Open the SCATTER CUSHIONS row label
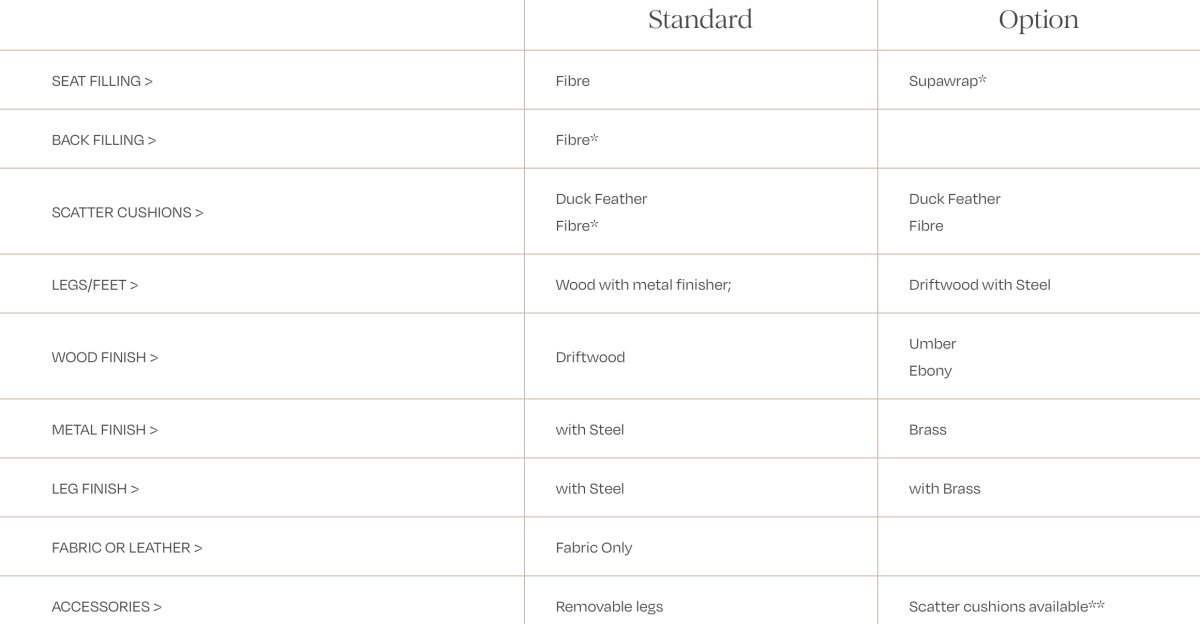 coord(127,212)
